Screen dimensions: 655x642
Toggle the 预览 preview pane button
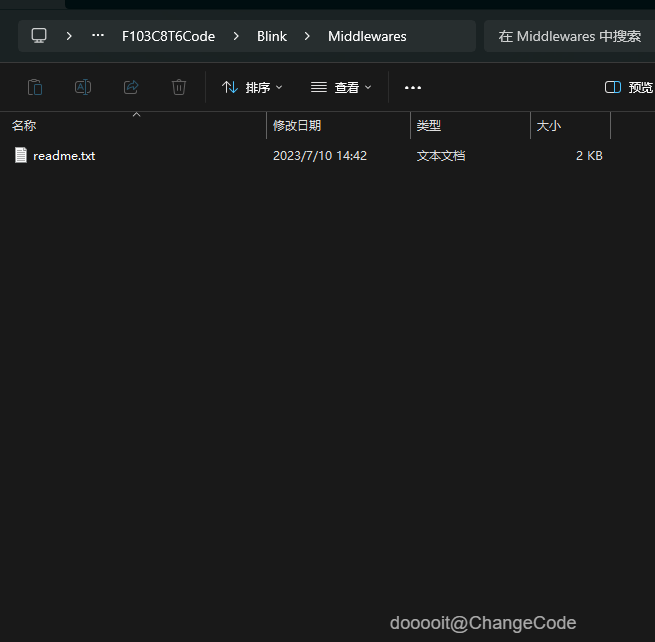[629, 87]
